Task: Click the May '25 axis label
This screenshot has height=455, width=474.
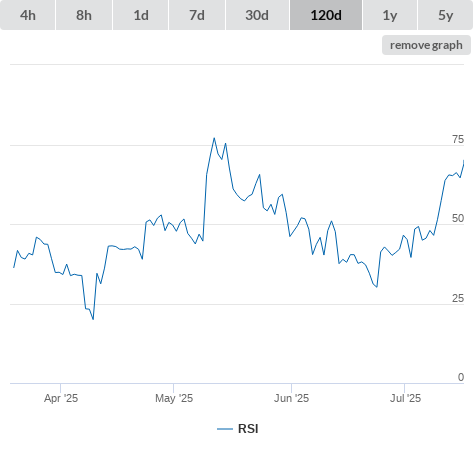Action: 174,398
